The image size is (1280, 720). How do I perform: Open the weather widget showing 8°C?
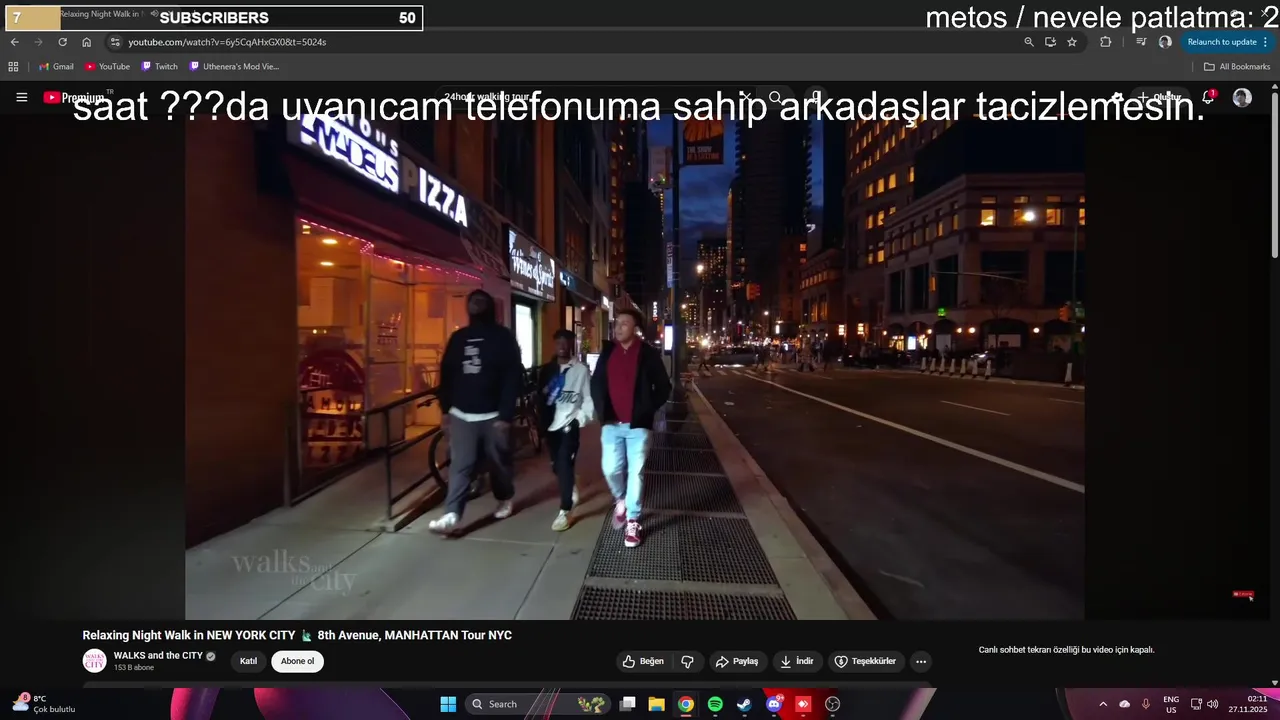(x=43, y=704)
